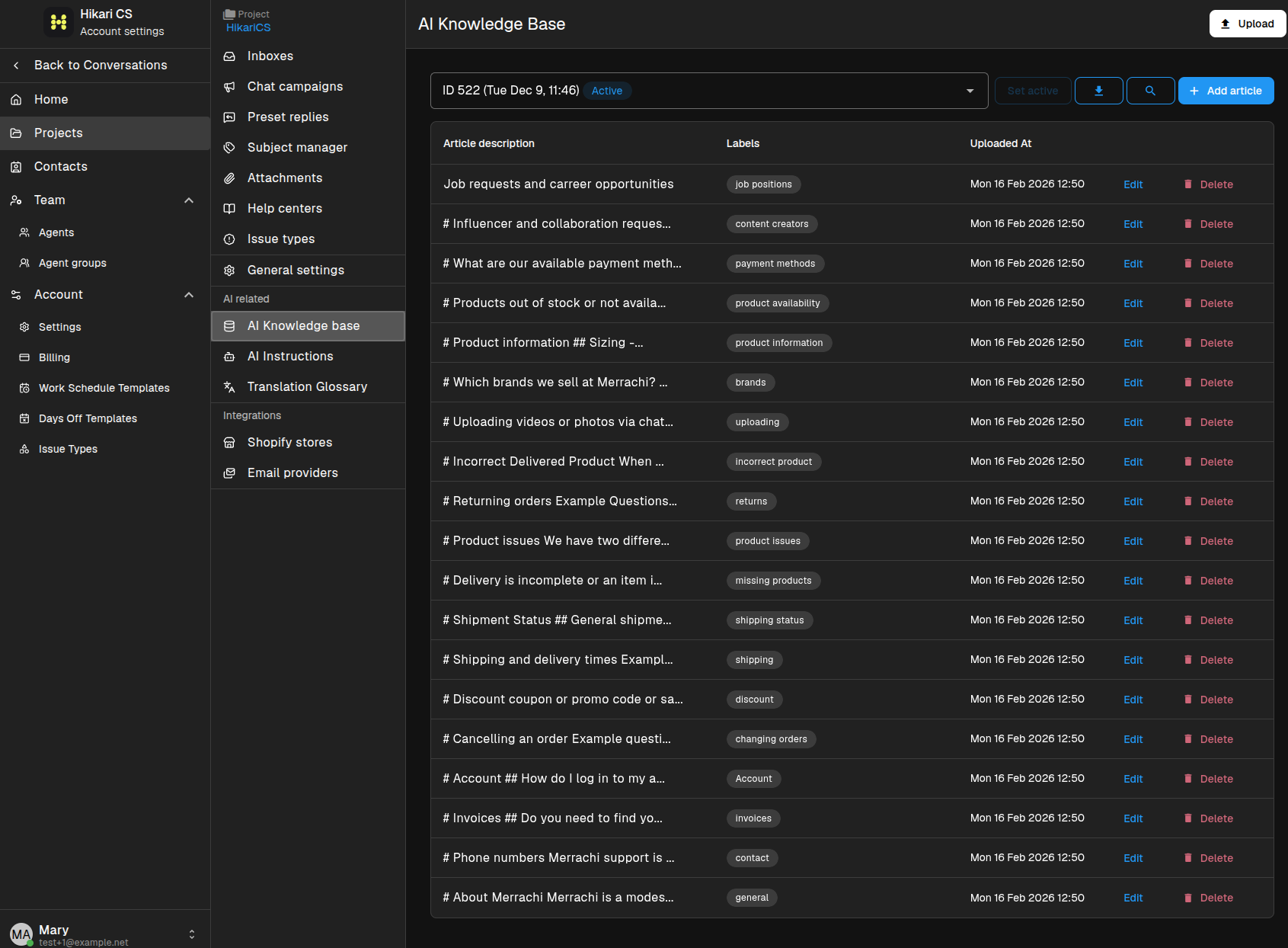Click the Work Schedule Templates icon
This screenshot has height=948, width=1288.
[24, 388]
